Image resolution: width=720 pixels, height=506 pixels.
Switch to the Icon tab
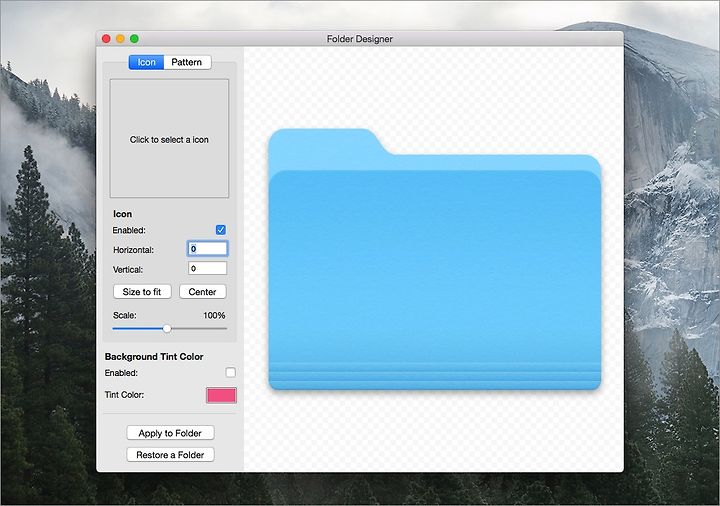point(146,62)
